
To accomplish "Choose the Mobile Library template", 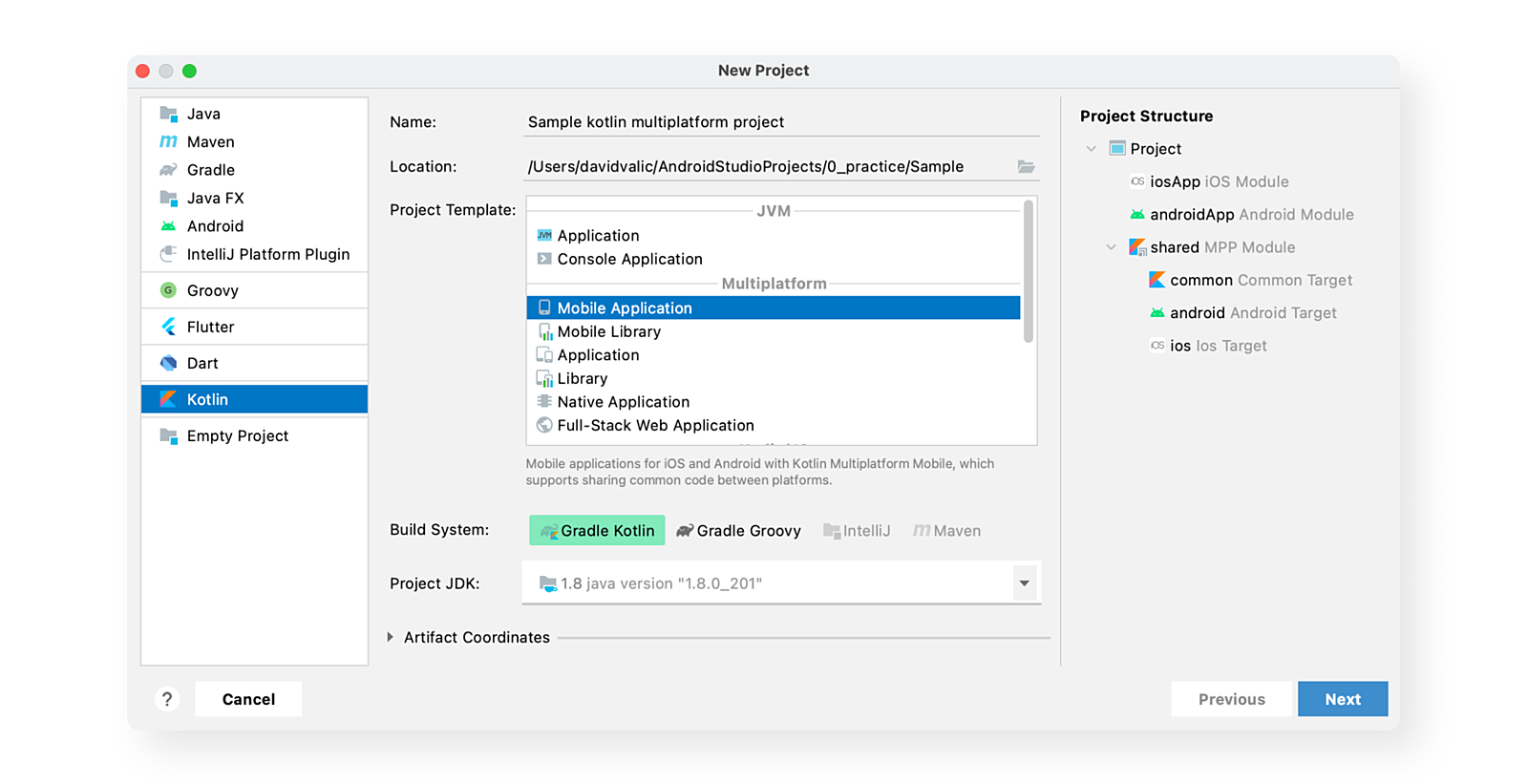I will click(x=608, y=331).
